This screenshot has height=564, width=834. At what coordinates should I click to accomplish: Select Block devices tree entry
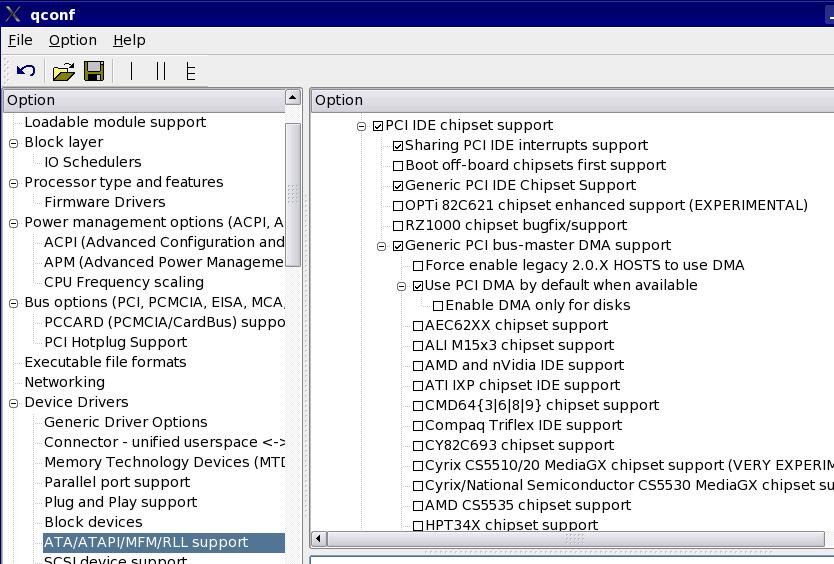(93, 522)
